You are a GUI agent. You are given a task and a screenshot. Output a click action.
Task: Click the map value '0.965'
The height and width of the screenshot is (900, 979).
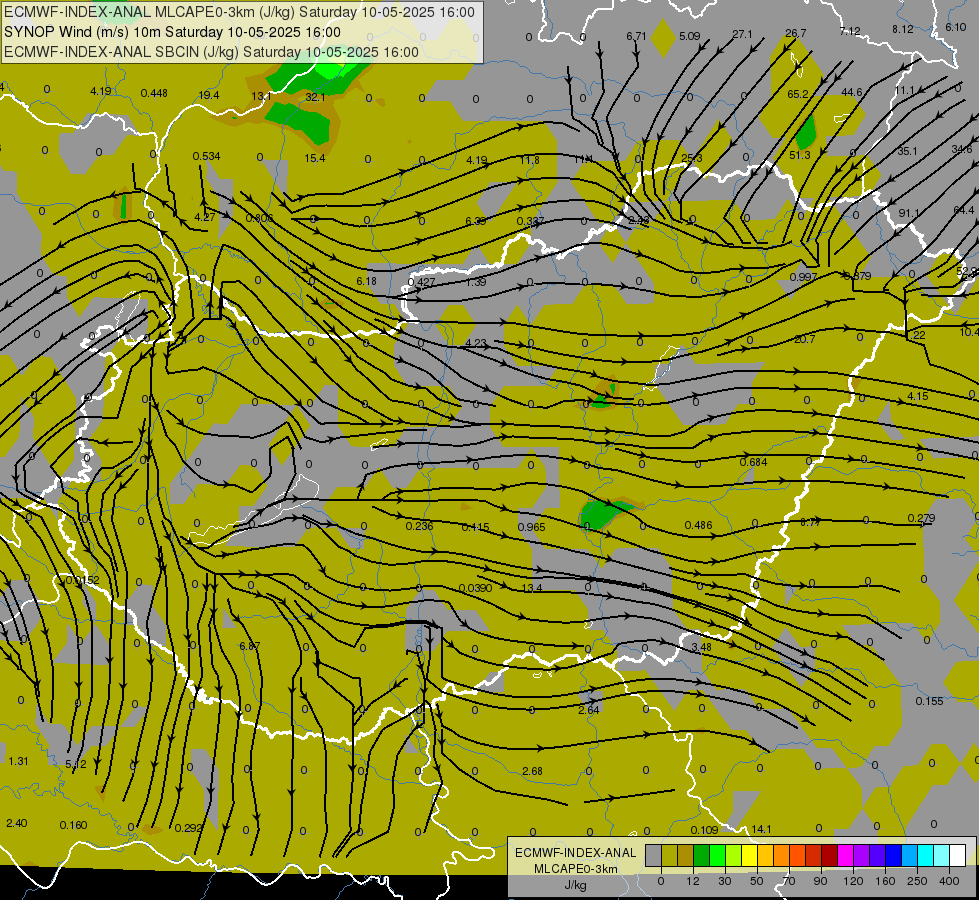[532, 527]
